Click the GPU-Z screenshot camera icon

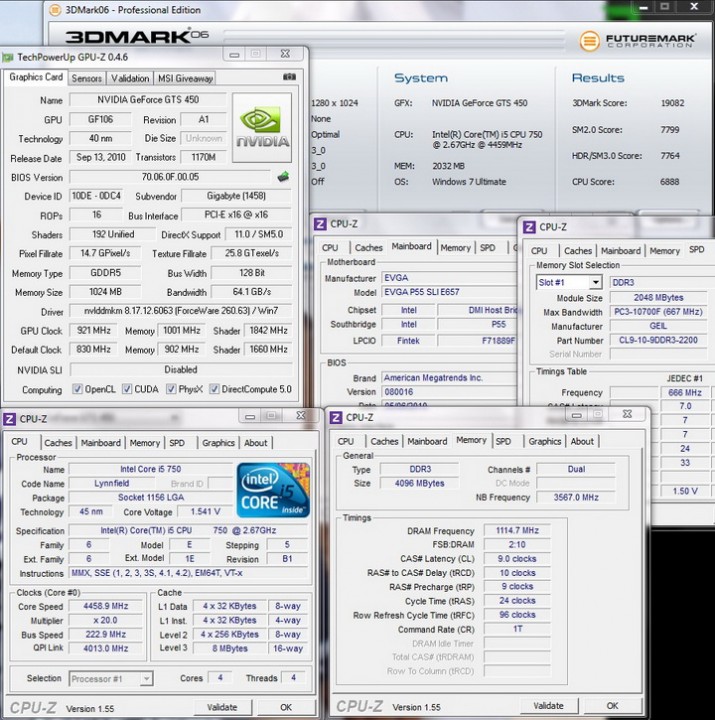point(289,77)
